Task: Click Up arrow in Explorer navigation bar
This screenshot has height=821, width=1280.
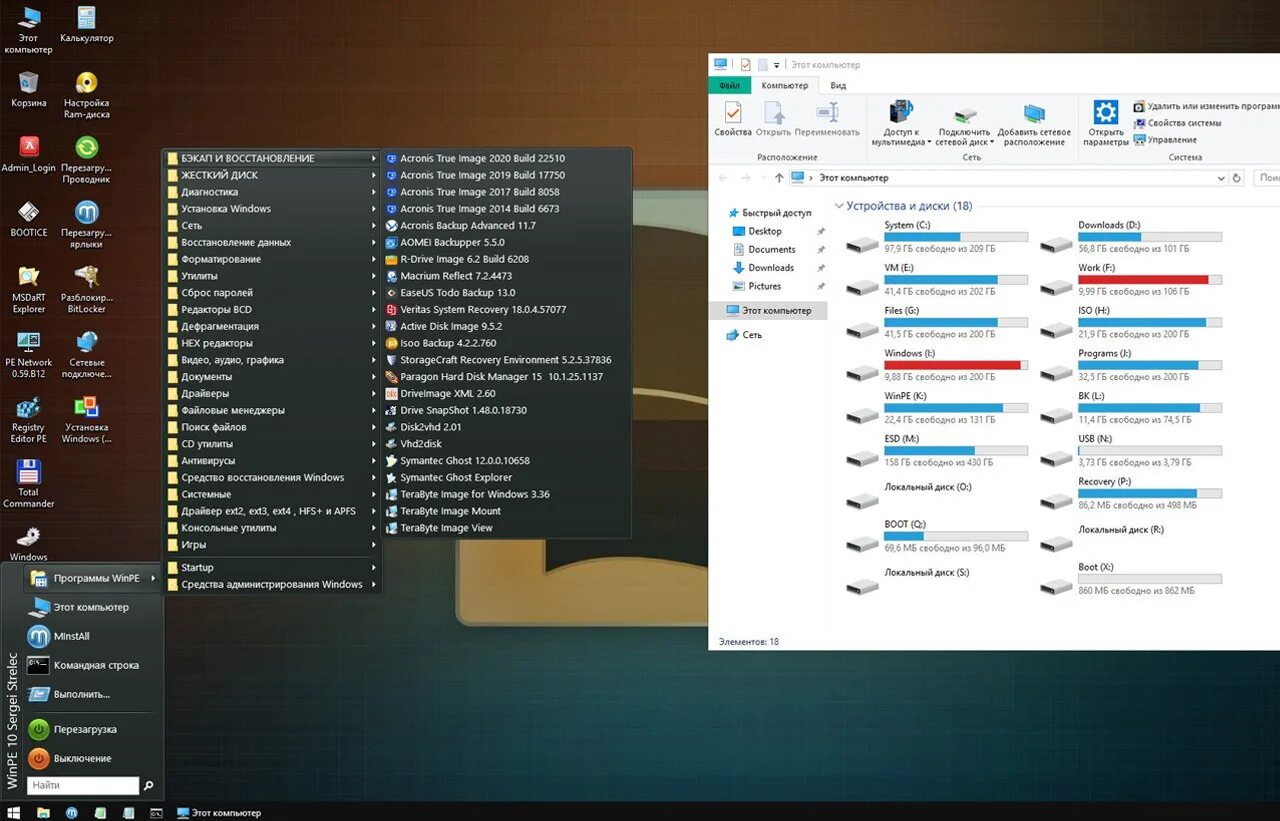Action: click(779, 178)
